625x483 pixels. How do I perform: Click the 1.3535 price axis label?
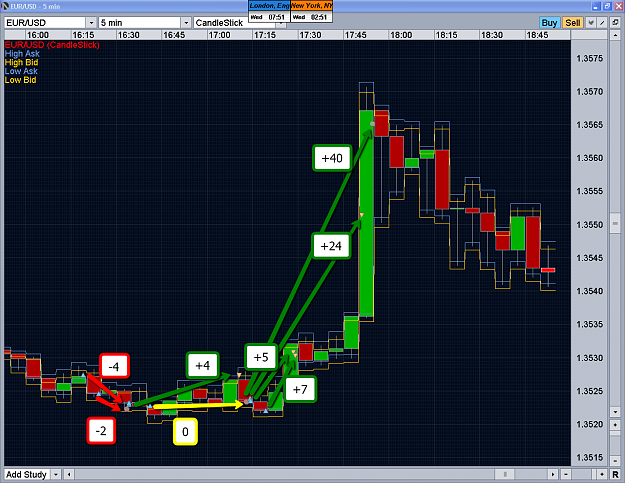590,324
